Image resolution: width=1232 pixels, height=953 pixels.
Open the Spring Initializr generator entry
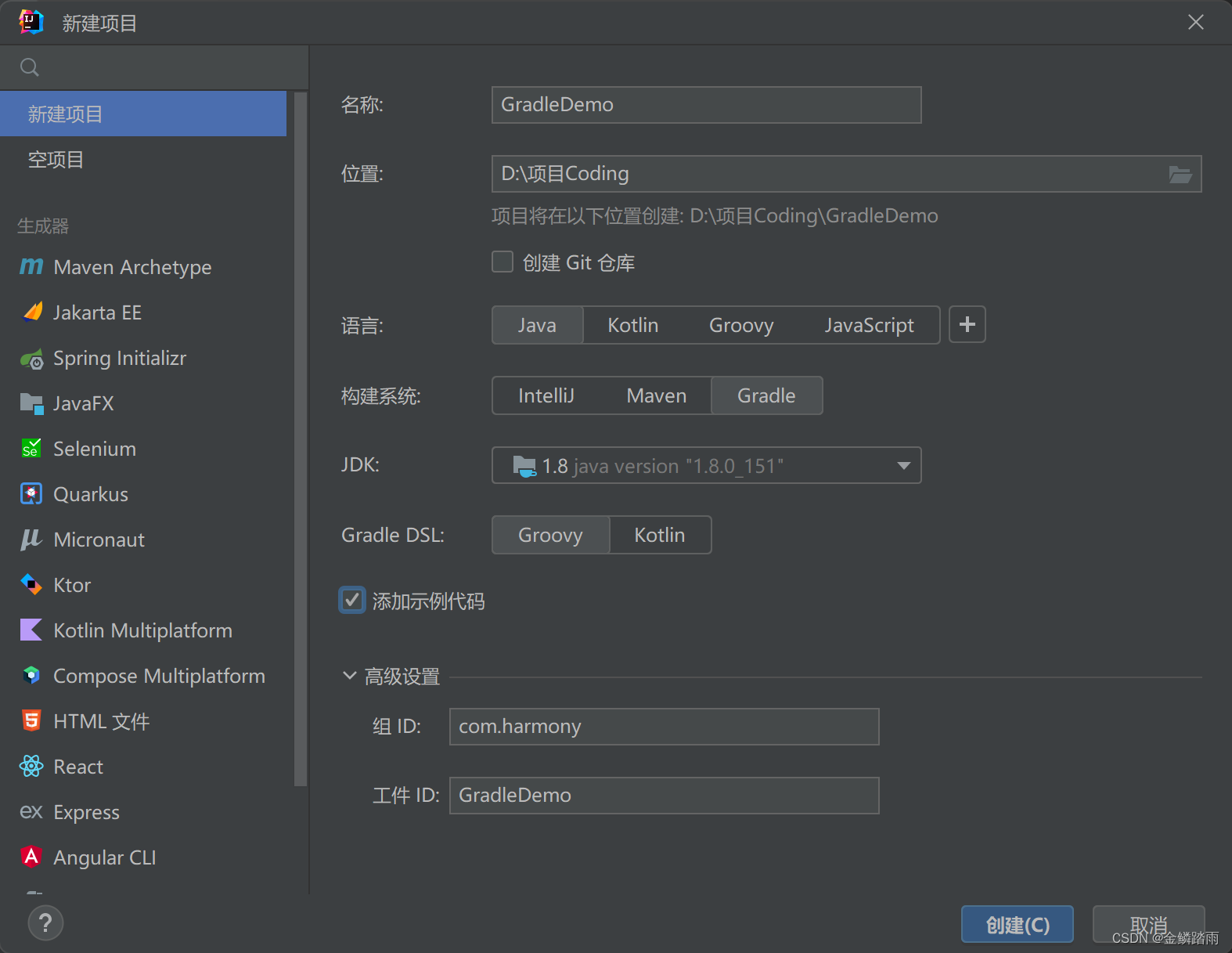[143, 358]
